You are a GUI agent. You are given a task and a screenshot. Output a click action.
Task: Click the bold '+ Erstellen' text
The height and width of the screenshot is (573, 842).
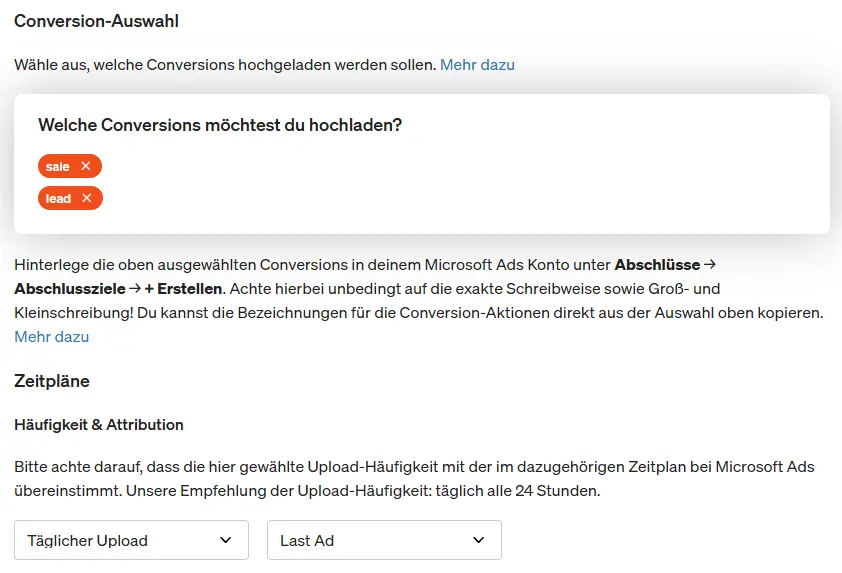pos(183,289)
